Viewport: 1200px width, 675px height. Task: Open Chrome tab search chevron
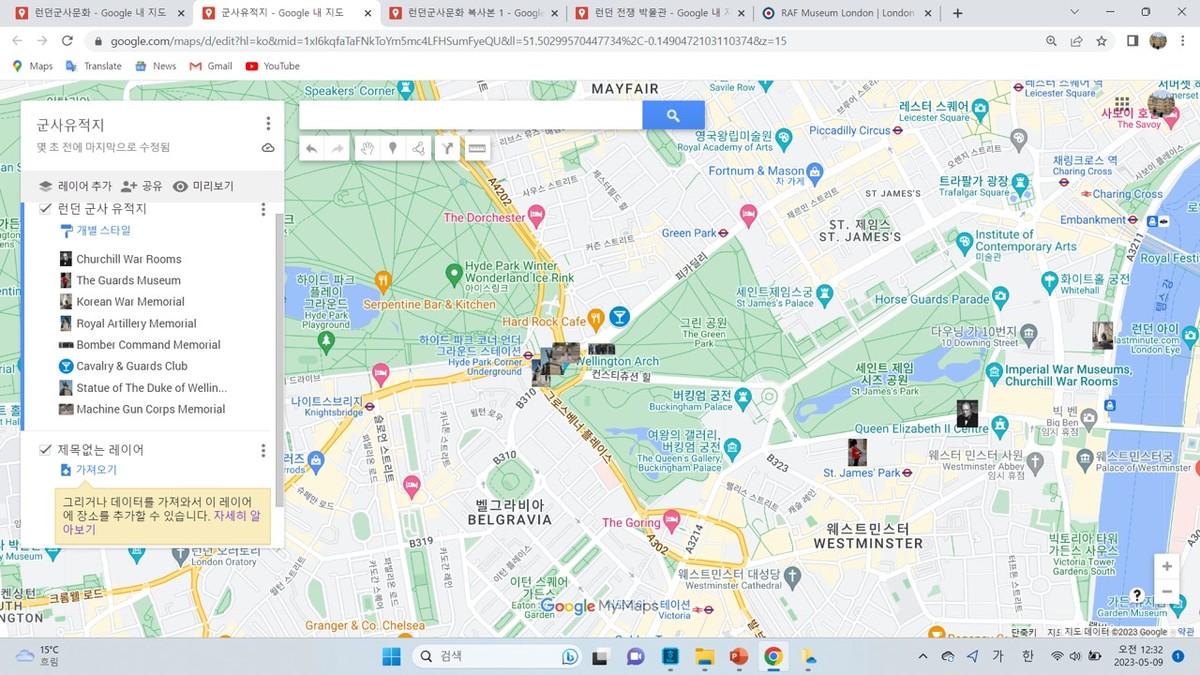click(x=1074, y=13)
